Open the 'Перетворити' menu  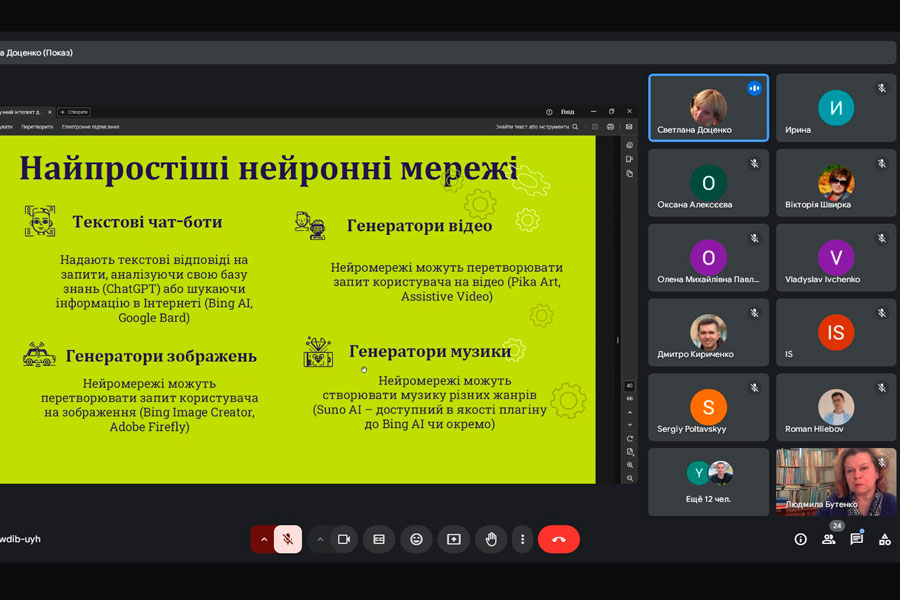[x=37, y=127]
